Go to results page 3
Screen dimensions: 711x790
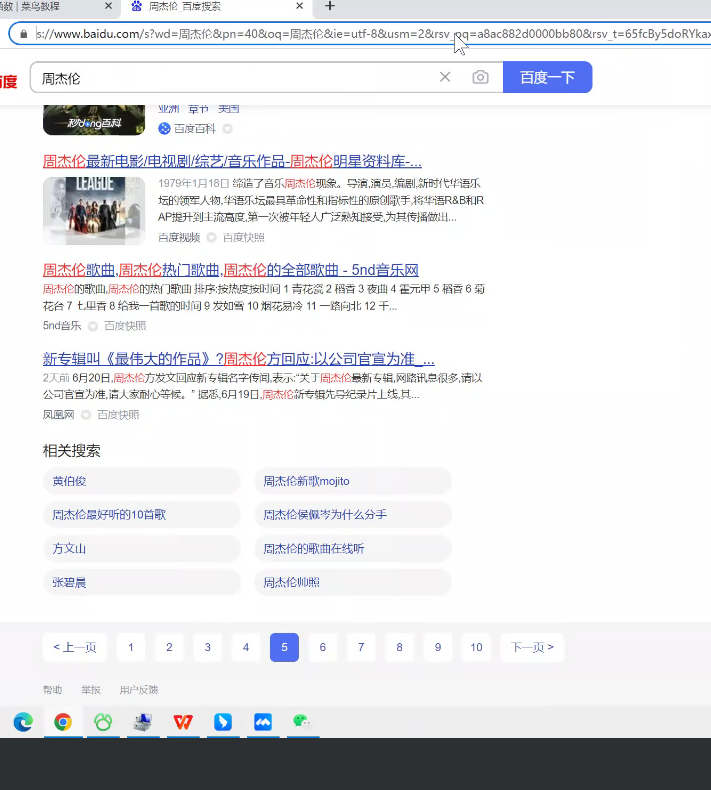tap(208, 647)
